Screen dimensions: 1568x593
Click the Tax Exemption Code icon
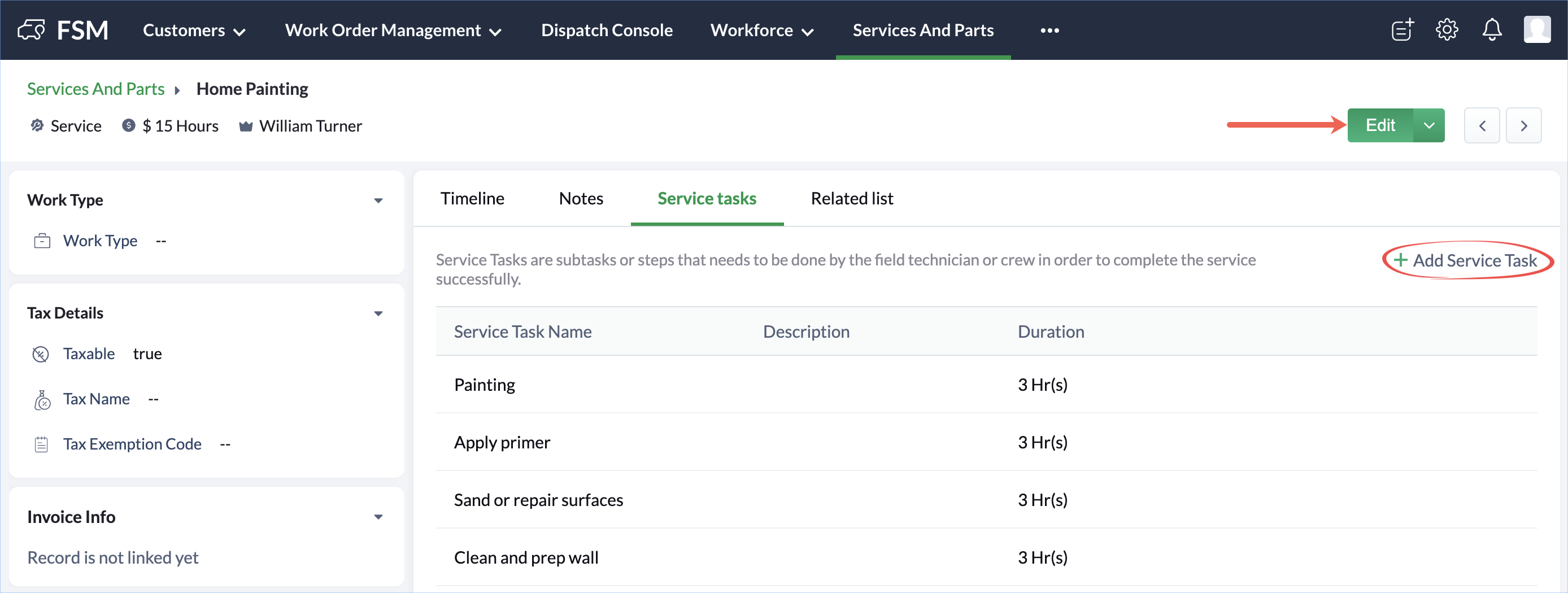point(41,444)
